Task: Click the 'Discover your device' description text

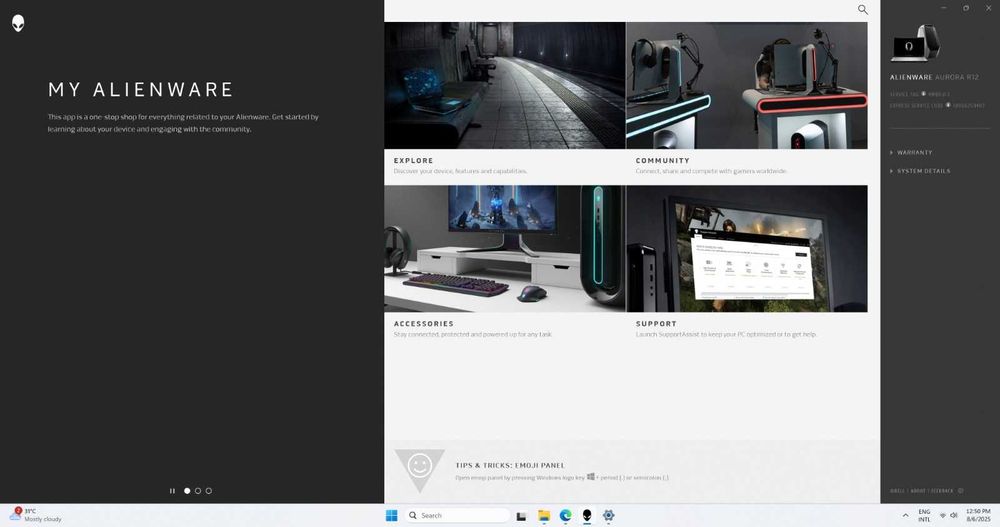Action: [x=460, y=171]
